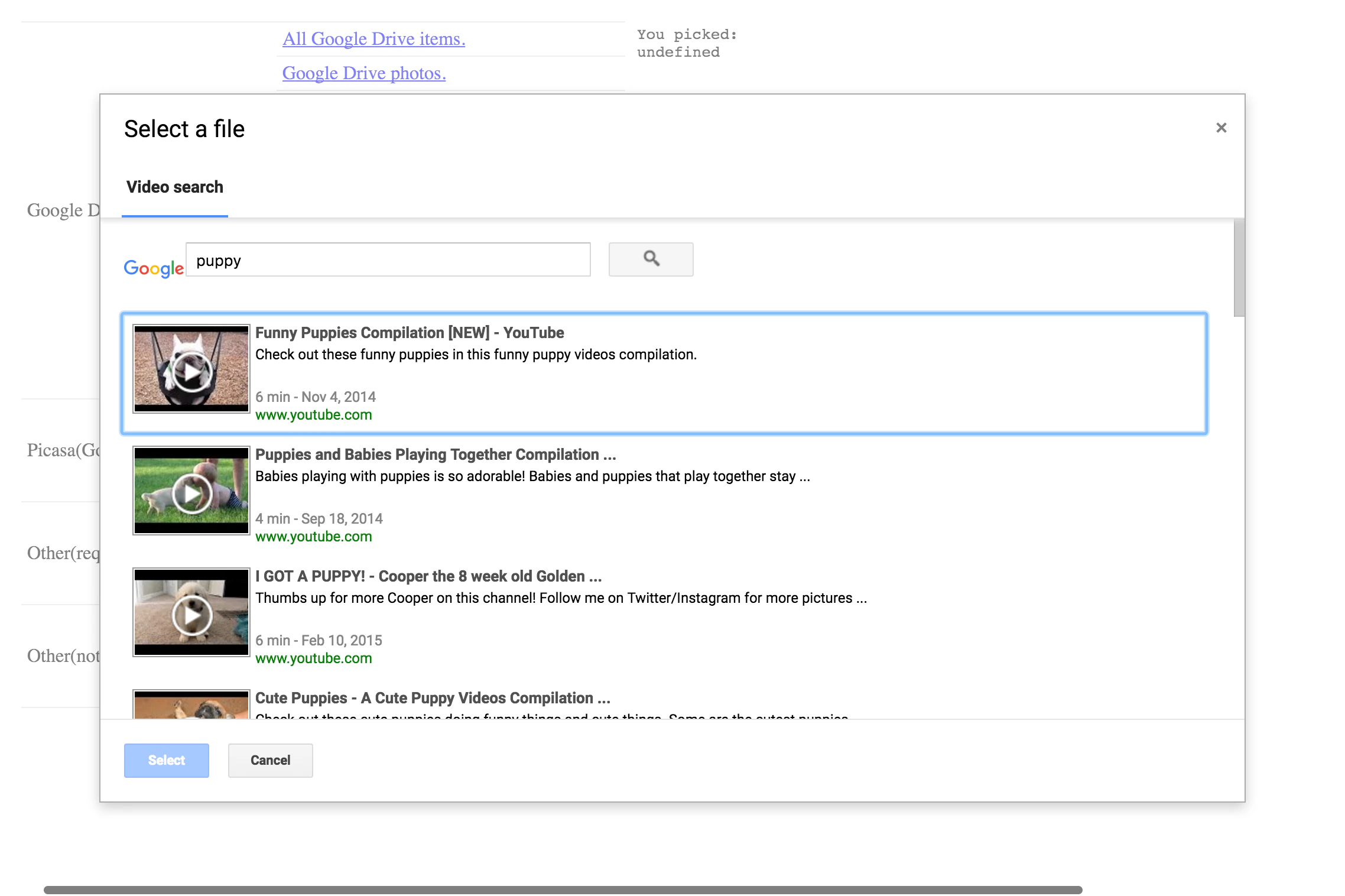Click youtube.com link under Cooper puppy result
The image size is (1345, 896).
pos(314,658)
